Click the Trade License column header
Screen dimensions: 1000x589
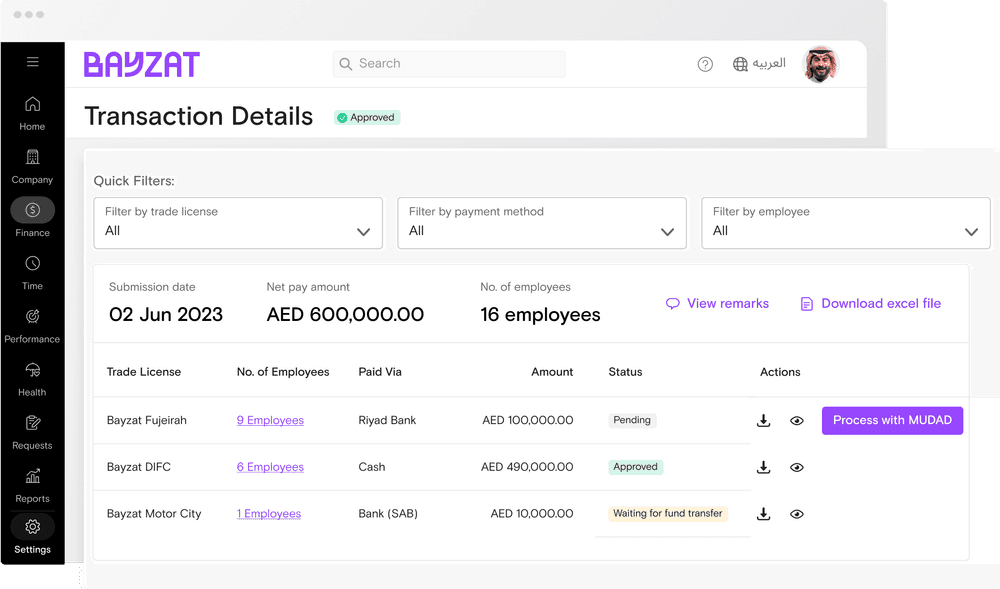(143, 372)
